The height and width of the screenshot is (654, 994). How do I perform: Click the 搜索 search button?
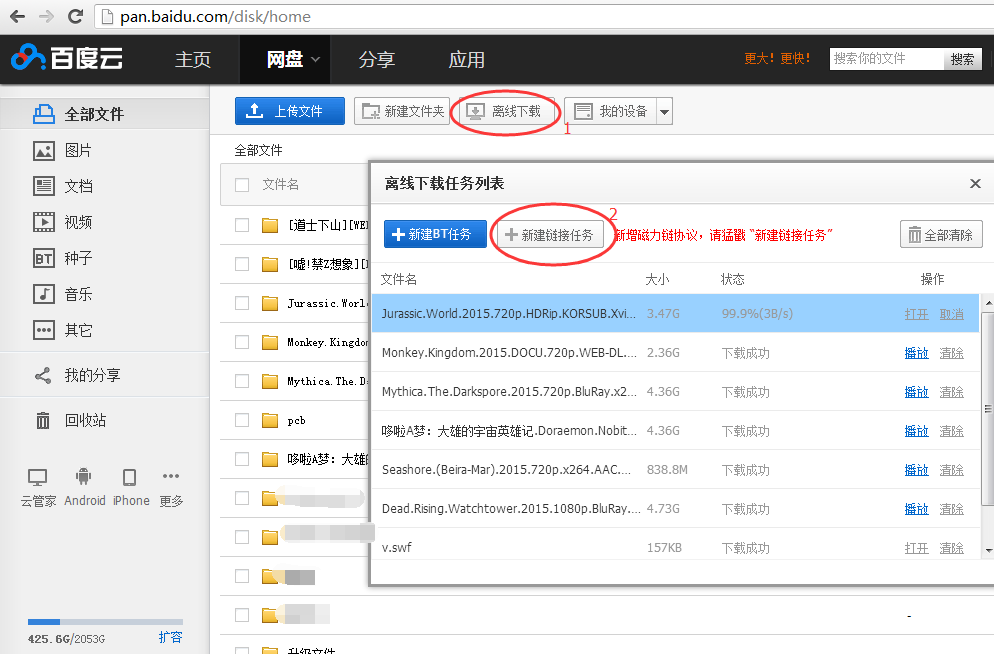click(962, 59)
